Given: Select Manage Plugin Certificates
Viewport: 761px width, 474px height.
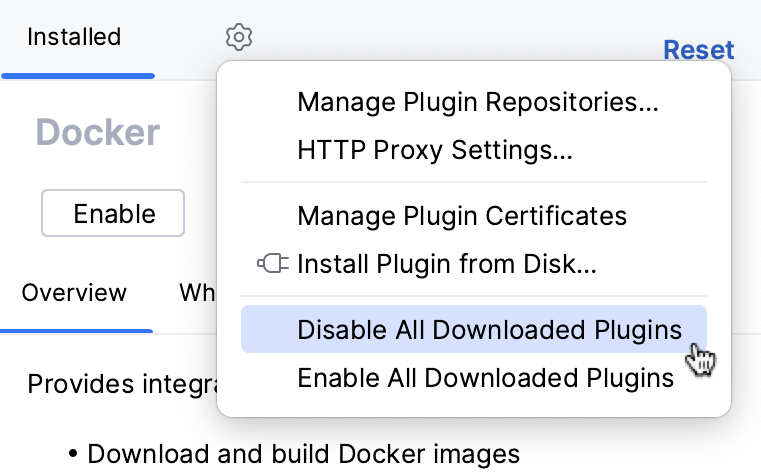Looking at the screenshot, I should [462, 215].
